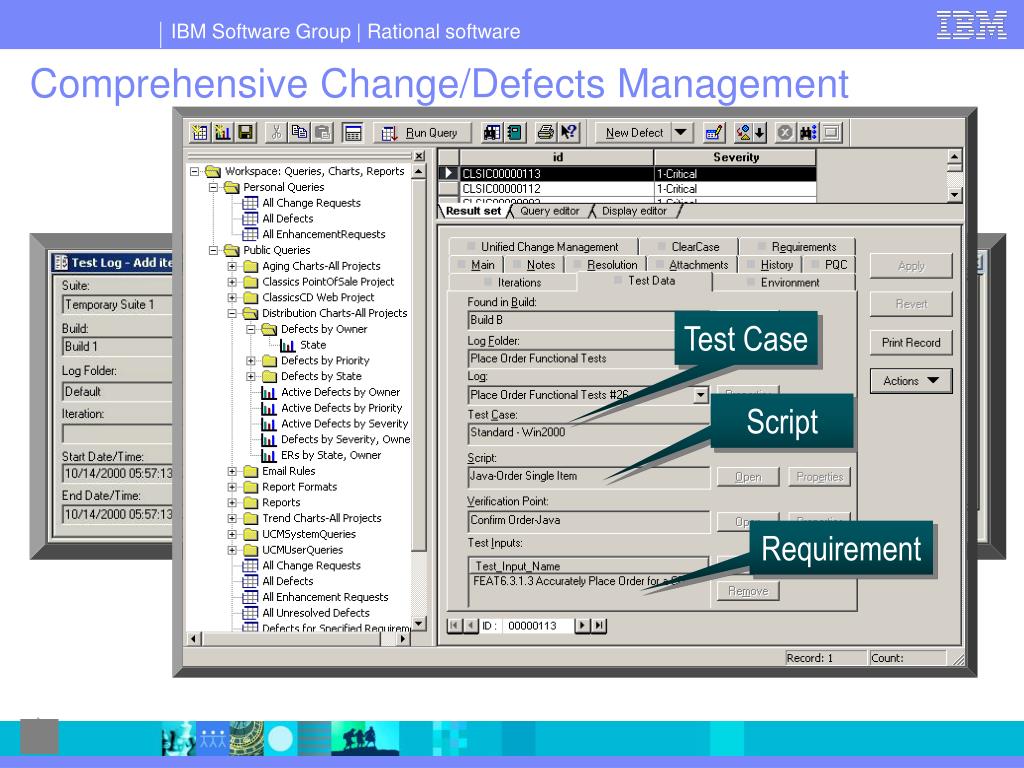
Task: Click the teal notebook toolbar icon
Action: click(515, 133)
